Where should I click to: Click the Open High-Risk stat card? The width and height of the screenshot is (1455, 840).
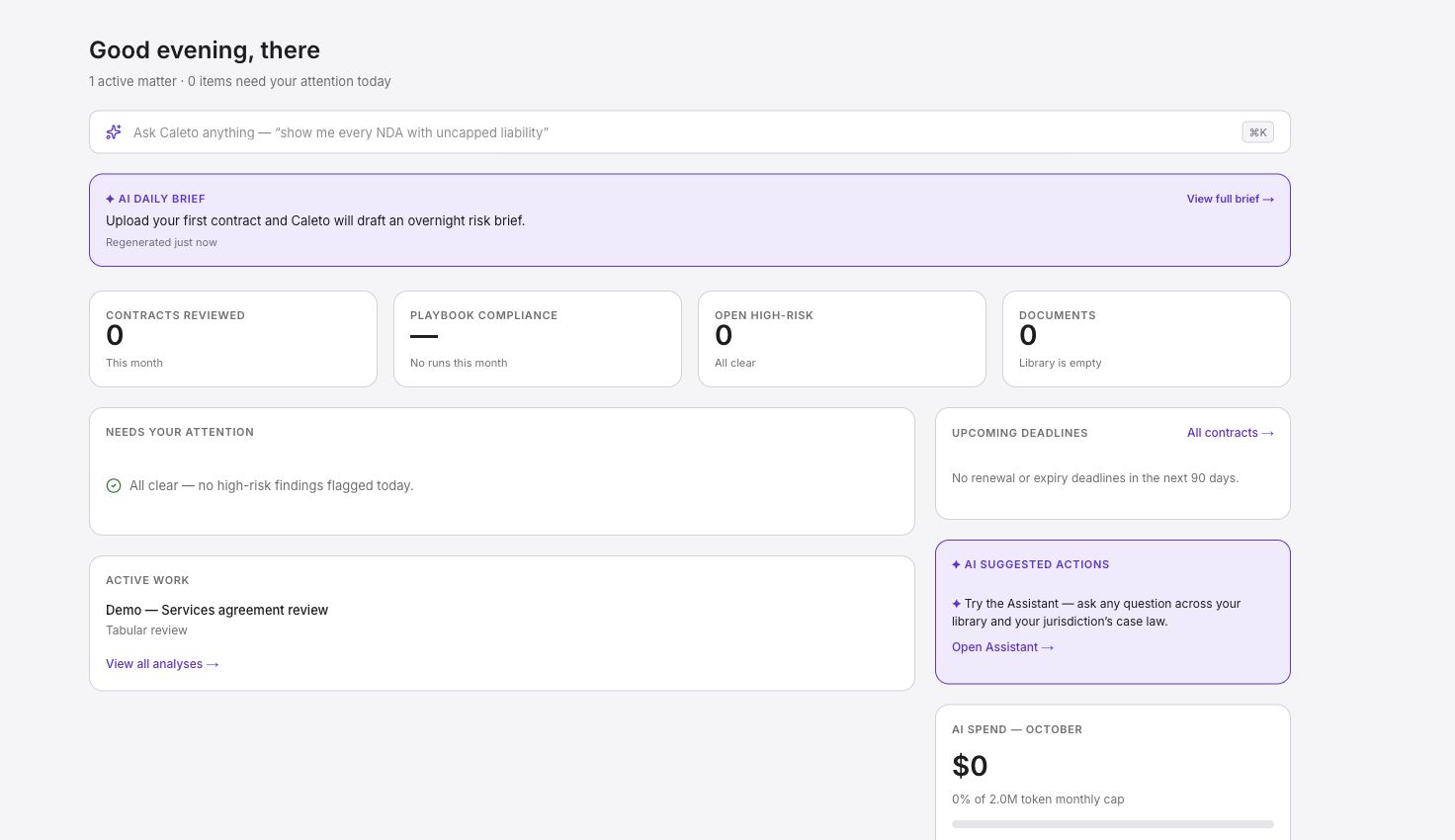coord(842,339)
